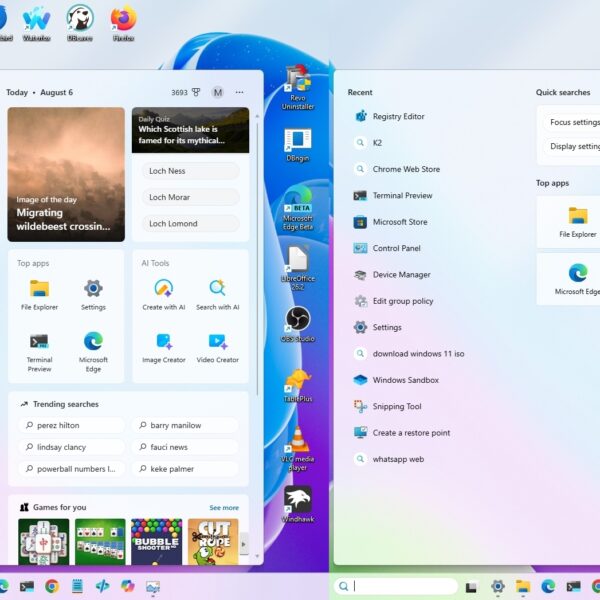Show next games with arrow
Viewport: 600px width, 600px height.
[244, 544]
